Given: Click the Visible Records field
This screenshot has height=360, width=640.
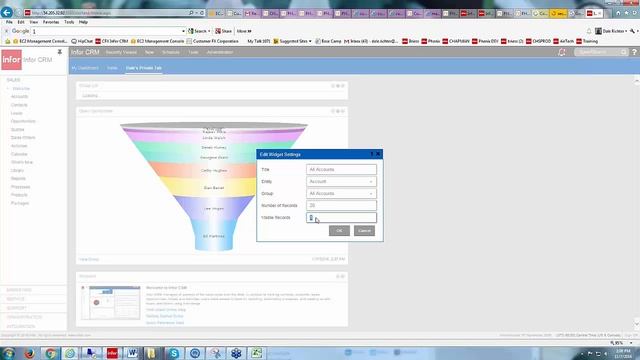Looking at the screenshot, I should click(341, 218).
